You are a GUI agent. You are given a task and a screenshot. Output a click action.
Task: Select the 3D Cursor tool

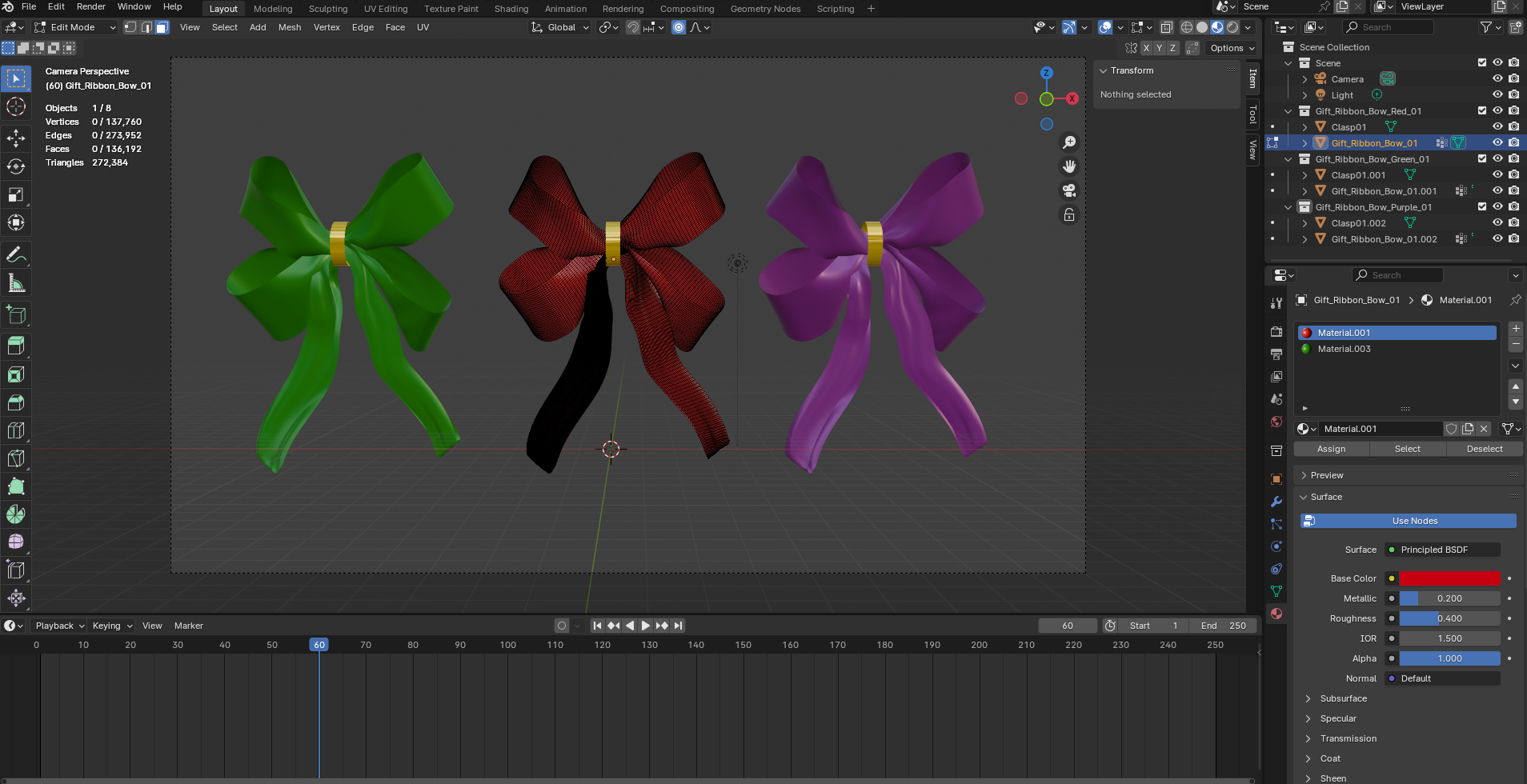pos(16,107)
